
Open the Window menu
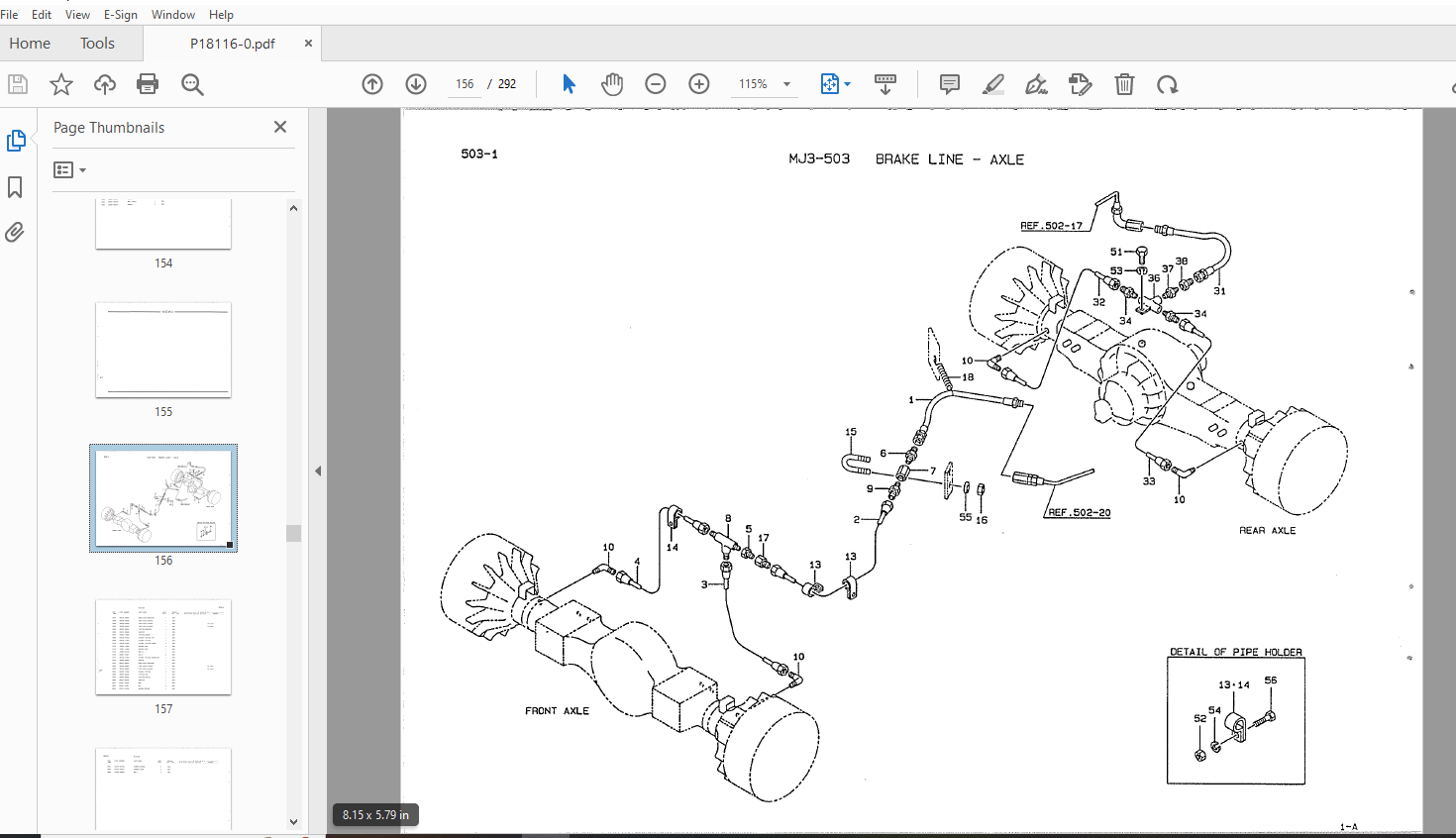(173, 14)
